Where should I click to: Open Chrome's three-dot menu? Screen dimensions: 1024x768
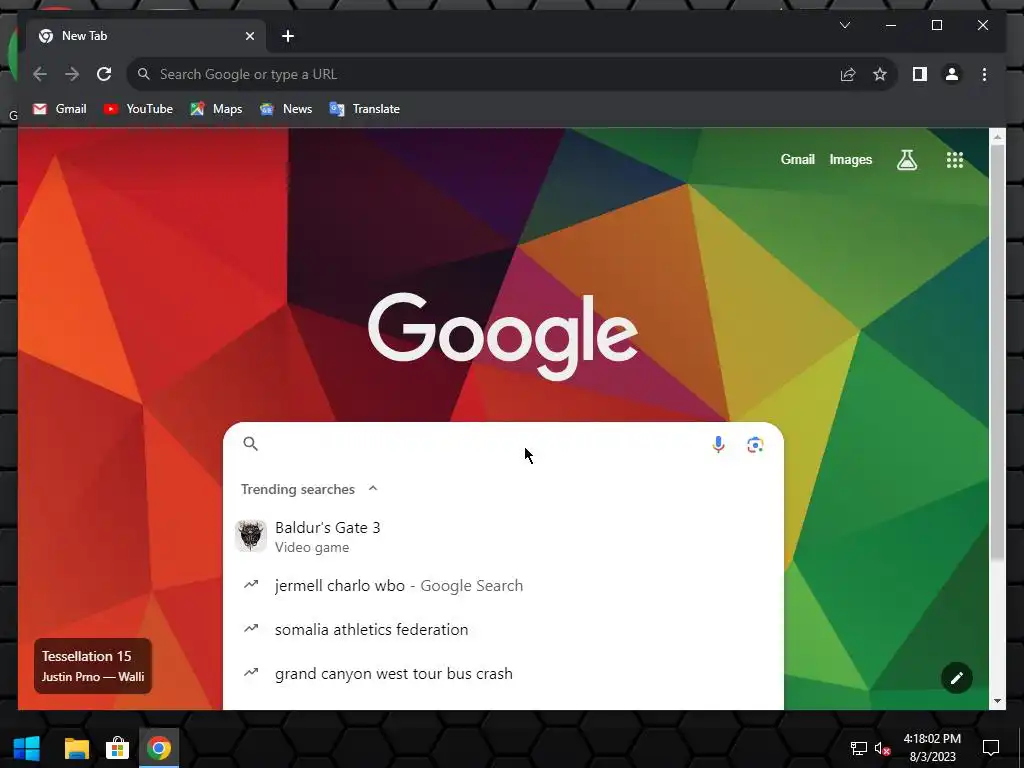pos(984,74)
